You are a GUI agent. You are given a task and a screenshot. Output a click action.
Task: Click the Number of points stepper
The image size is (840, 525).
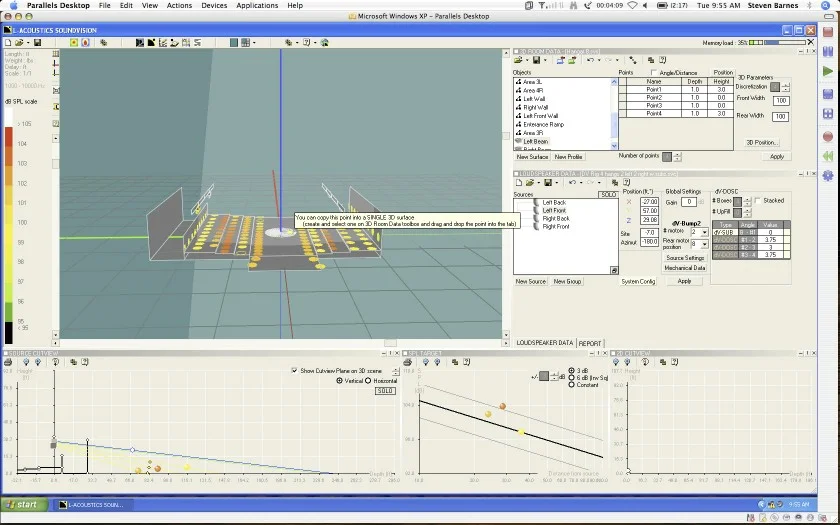coord(677,157)
